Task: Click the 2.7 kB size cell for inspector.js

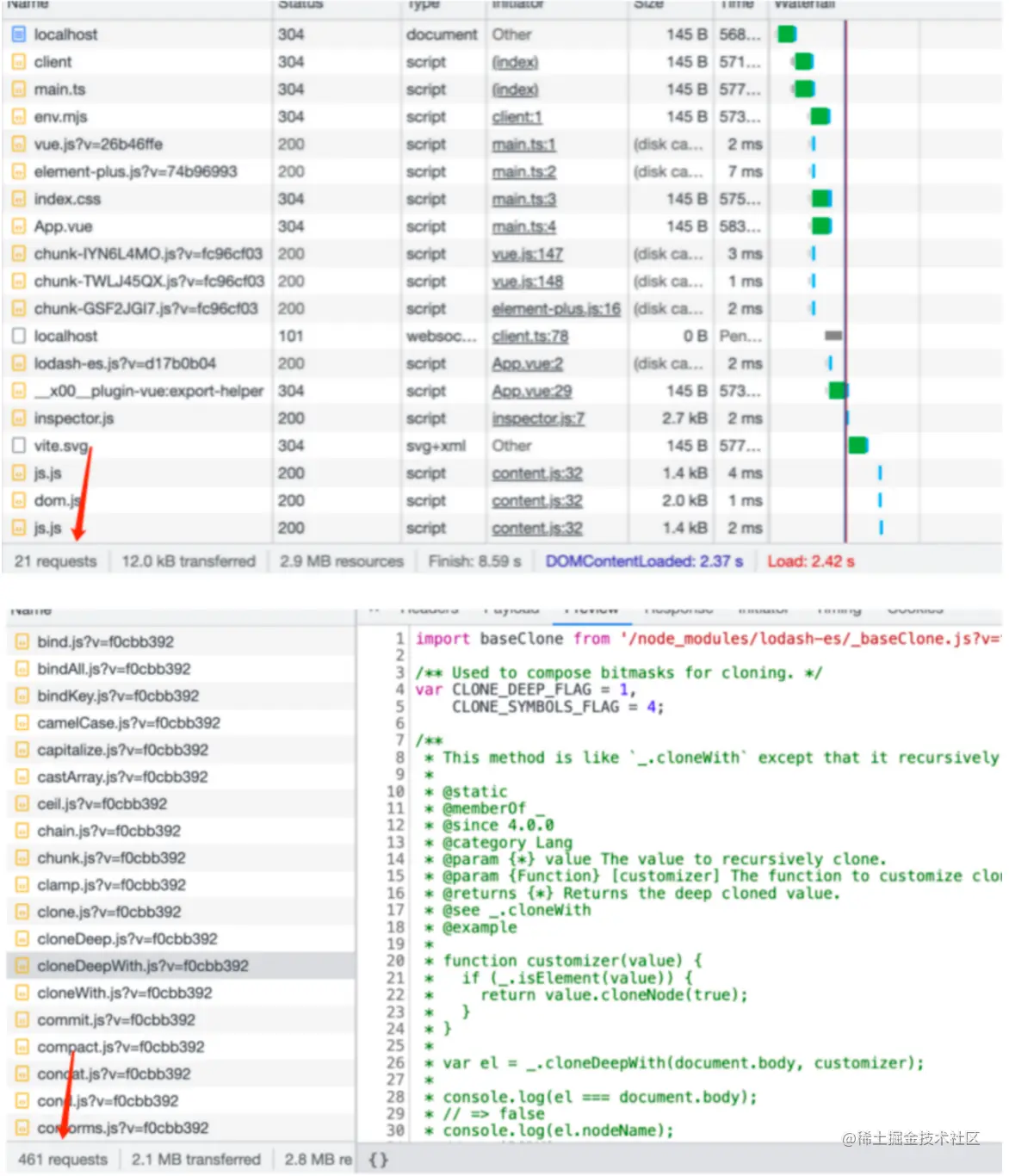Action: point(684,418)
